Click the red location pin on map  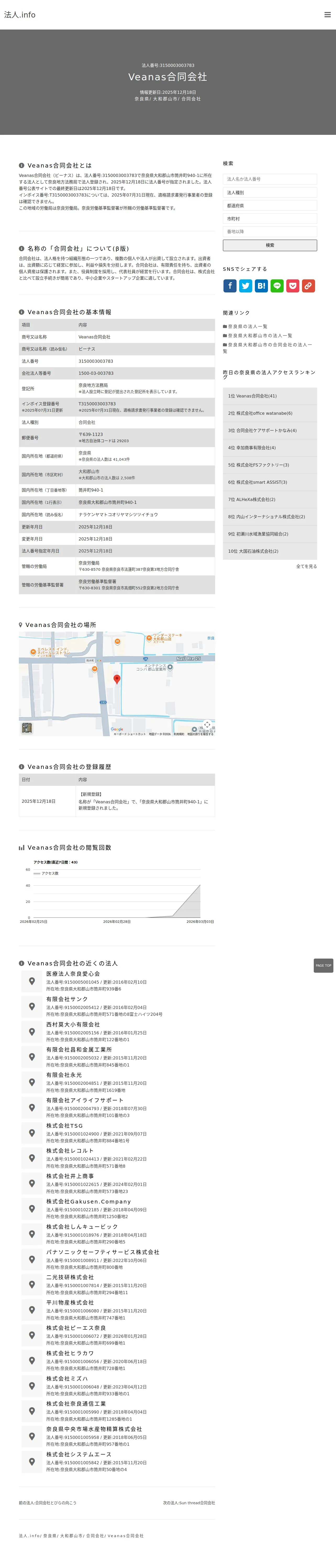[x=117, y=679]
